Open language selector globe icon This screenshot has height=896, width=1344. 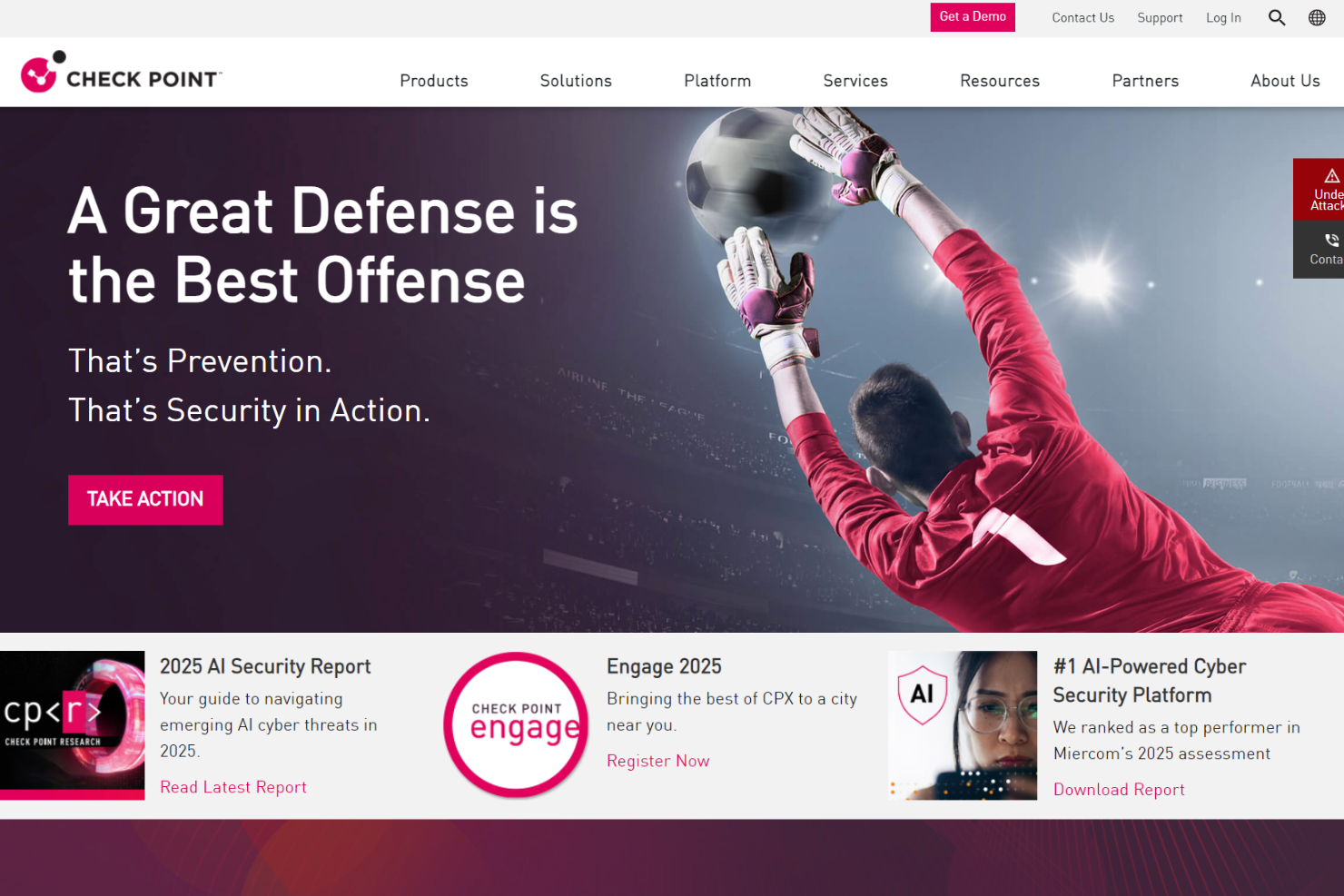pos(1316,17)
